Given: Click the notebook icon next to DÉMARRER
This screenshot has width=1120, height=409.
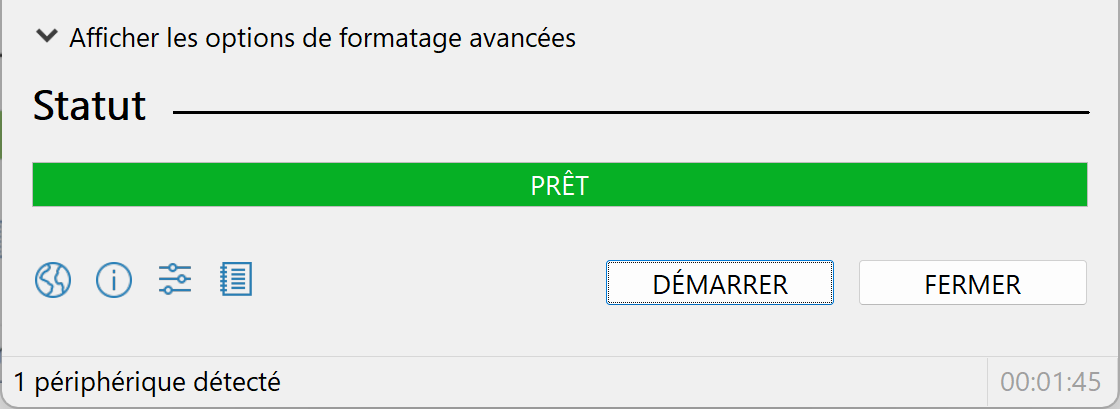Looking at the screenshot, I should click(236, 279).
